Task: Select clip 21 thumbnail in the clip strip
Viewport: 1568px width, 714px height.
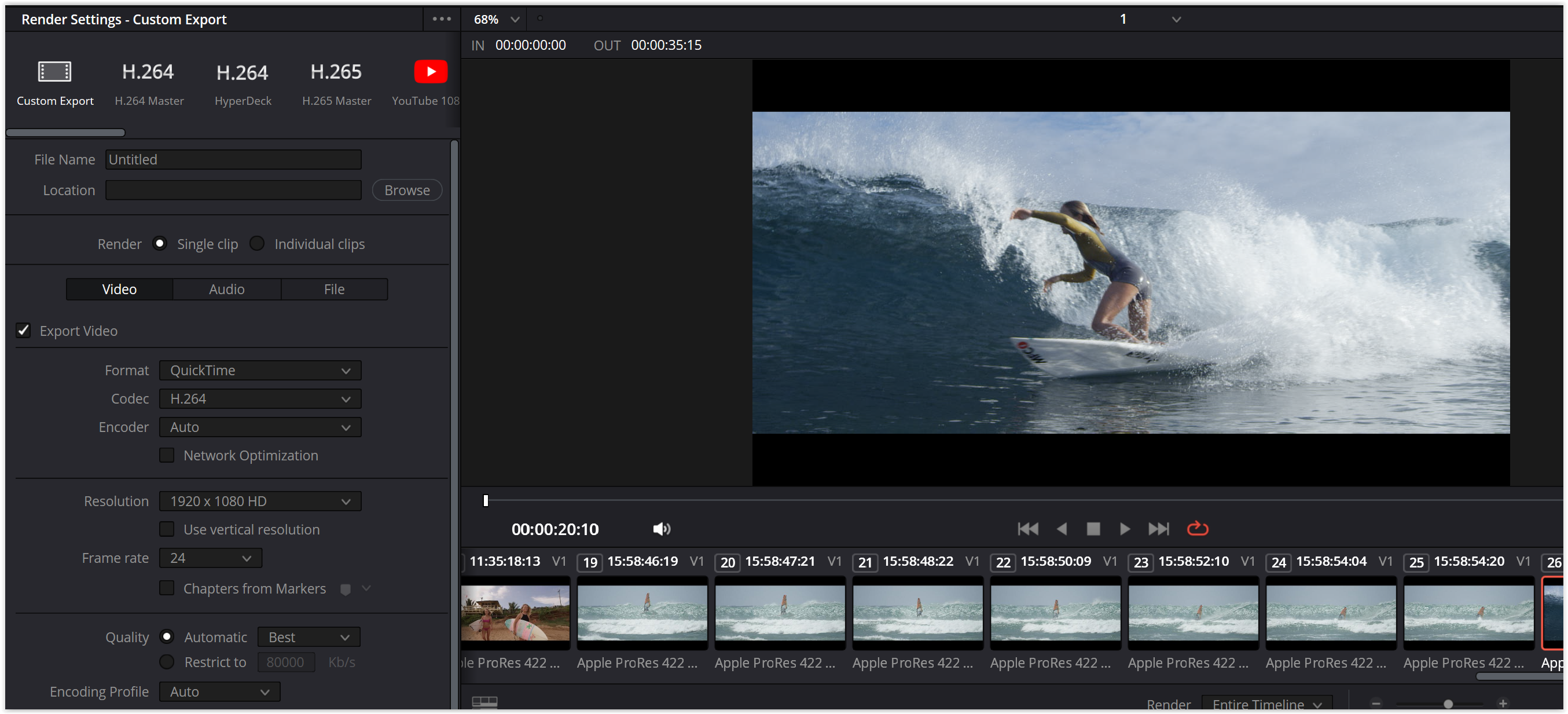Action: coord(917,613)
